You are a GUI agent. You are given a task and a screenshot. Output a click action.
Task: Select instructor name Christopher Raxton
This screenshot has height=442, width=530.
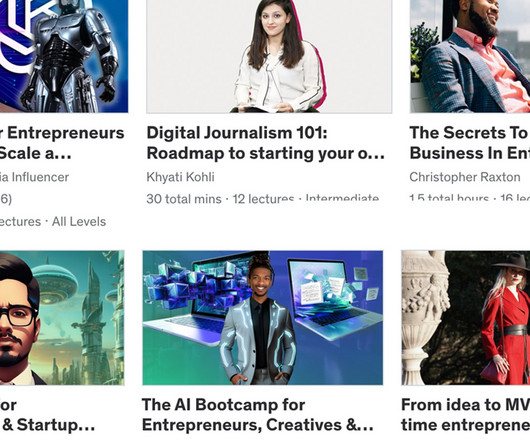[x=465, y=177]
